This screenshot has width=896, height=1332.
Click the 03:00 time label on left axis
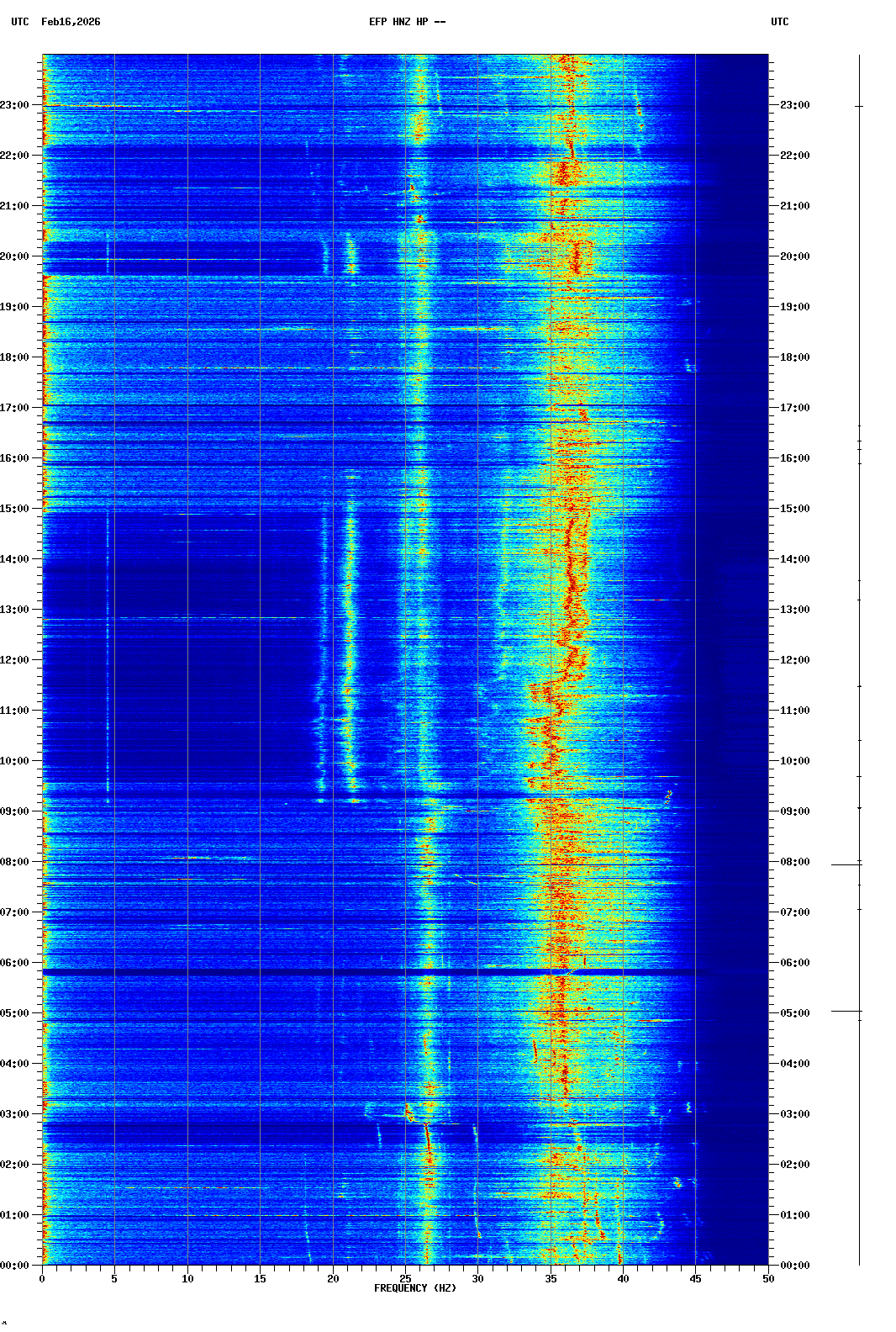14,1114
